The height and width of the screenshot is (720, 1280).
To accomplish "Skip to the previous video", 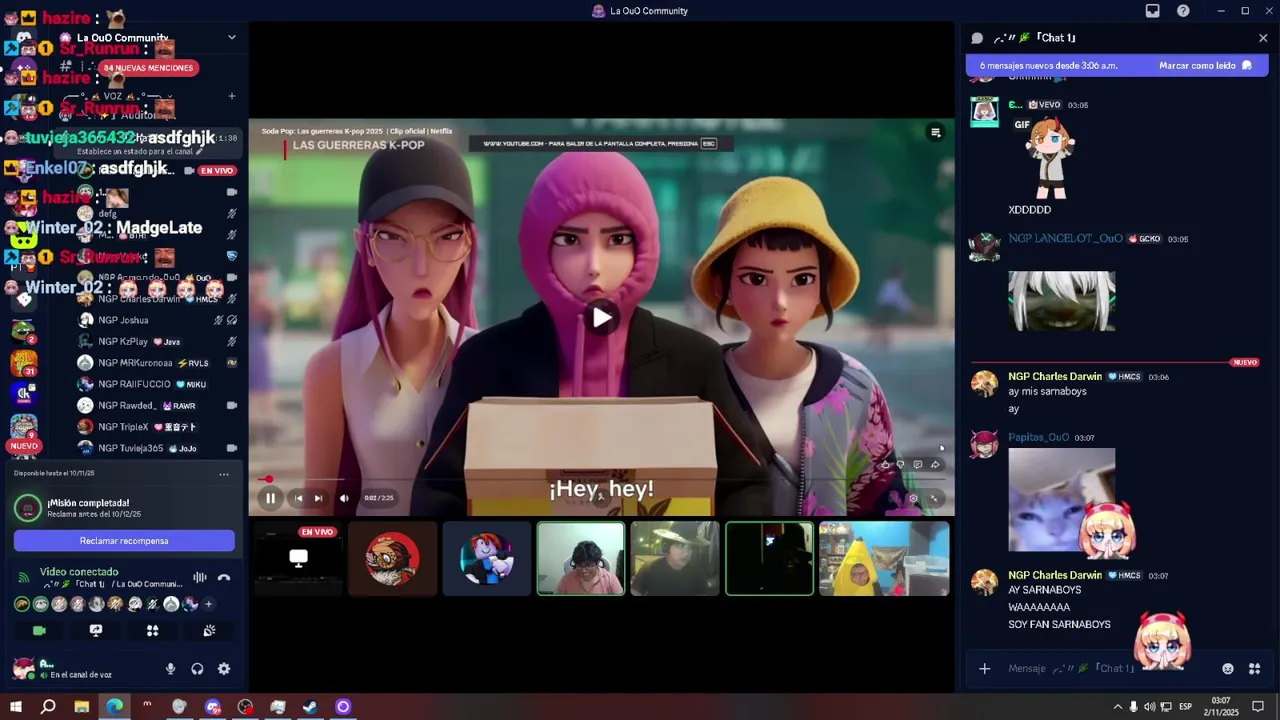I will (x=298, y=498).
